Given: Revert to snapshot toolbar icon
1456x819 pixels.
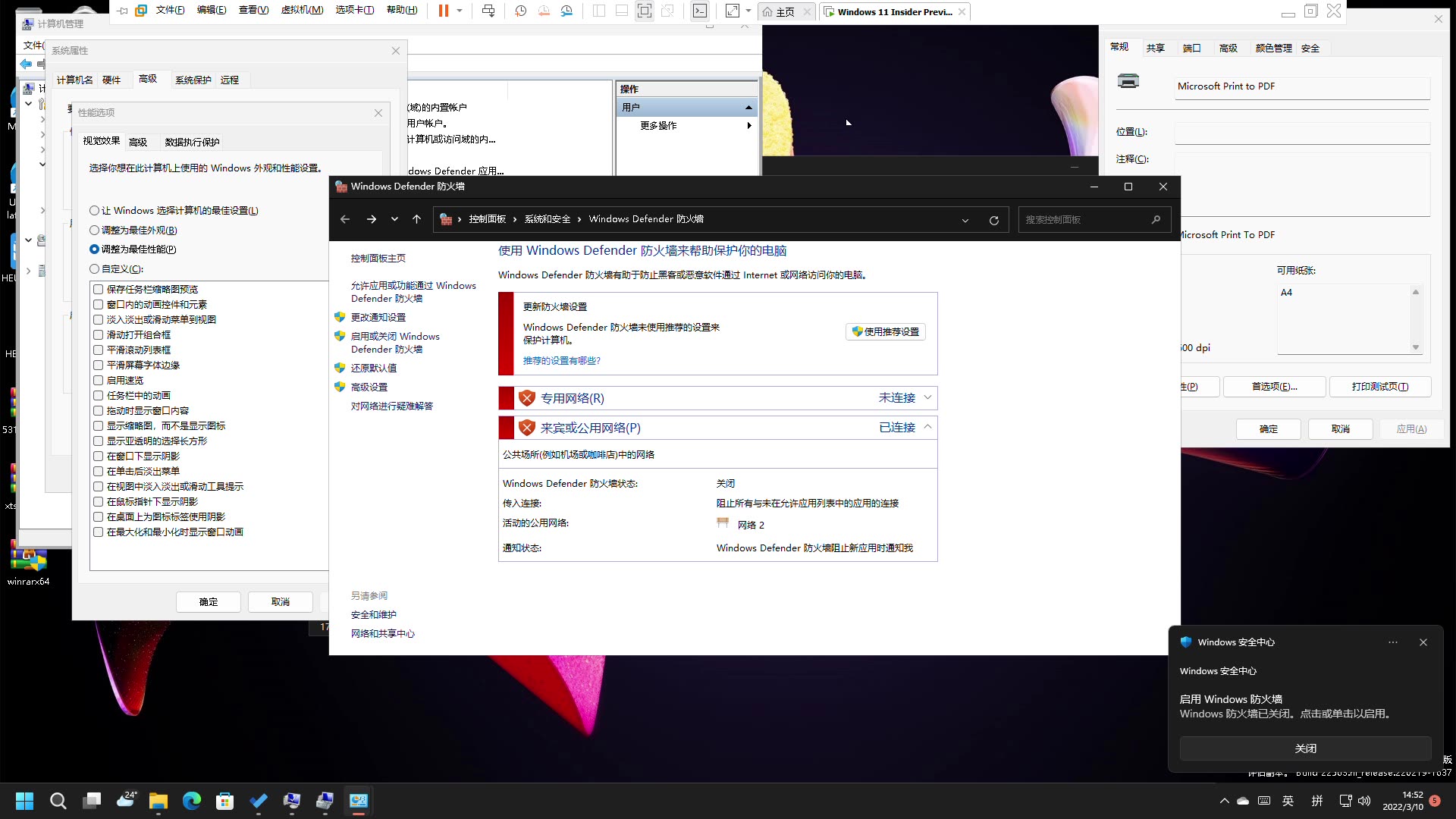Looking at the screenshot, I should 544,11.
